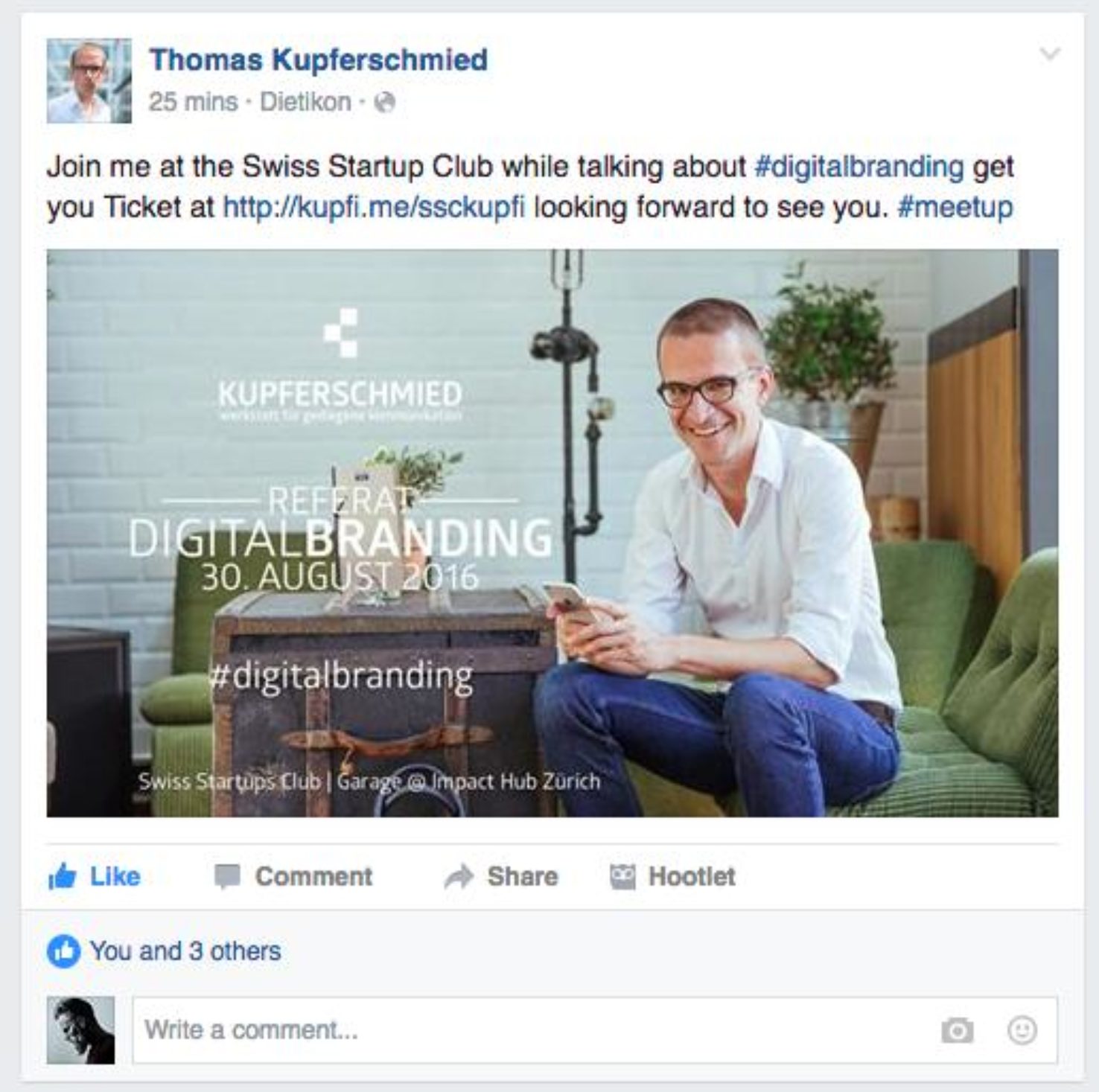Open Thomas Kupferschmied's profile name link
This screenshot has width=1099, height=1092.
pos(319,59)
